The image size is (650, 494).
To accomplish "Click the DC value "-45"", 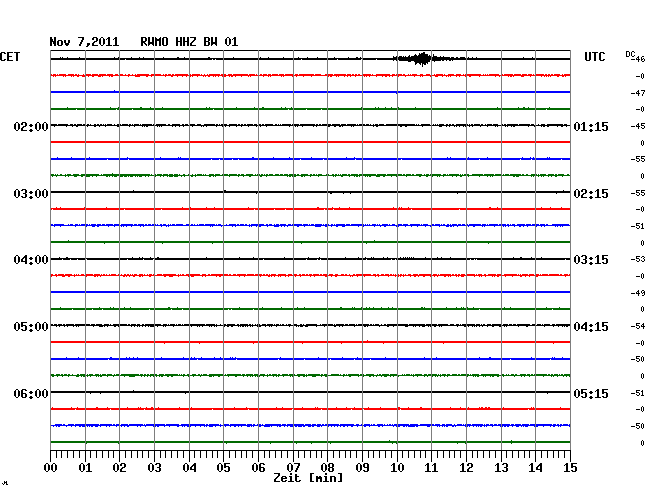I will [638, 126].
